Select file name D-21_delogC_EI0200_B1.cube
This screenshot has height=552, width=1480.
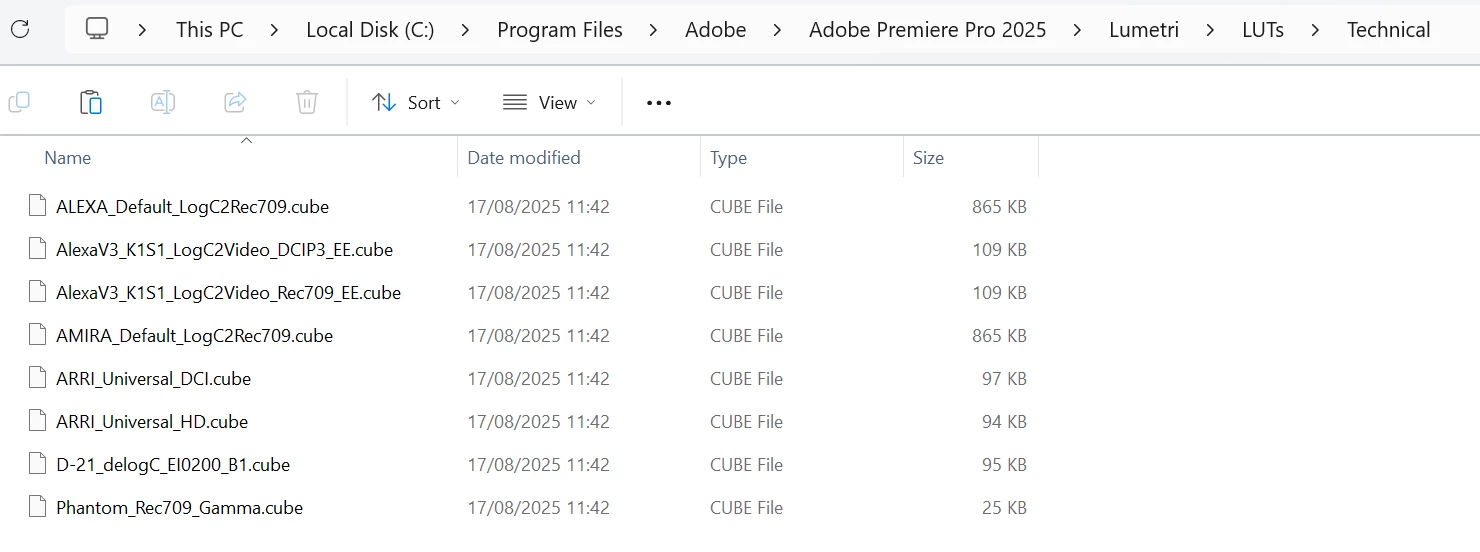[x=173, y=465]
